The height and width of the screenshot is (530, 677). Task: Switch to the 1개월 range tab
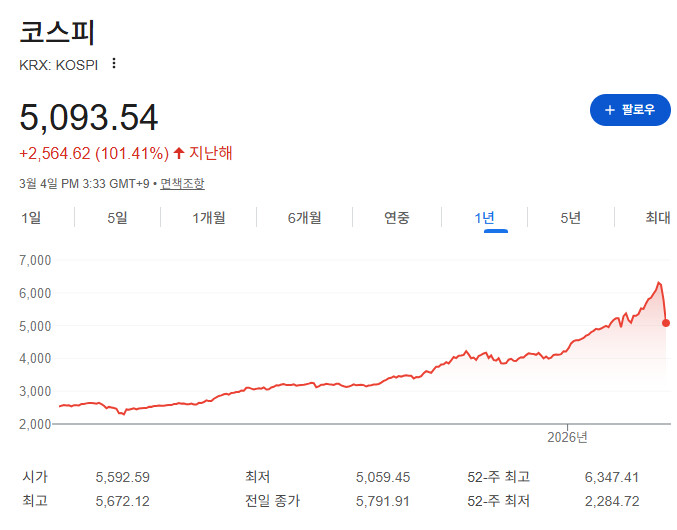(209, 218)
